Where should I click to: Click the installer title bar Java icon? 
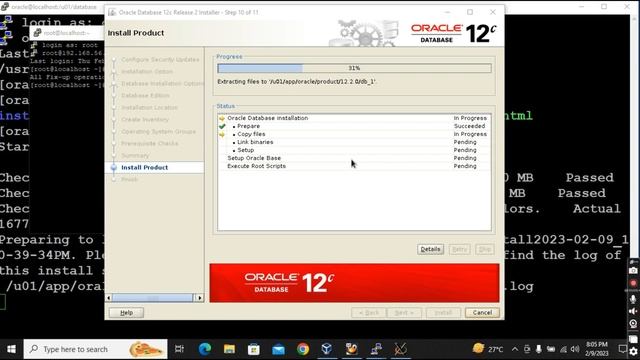pos(112,12)
